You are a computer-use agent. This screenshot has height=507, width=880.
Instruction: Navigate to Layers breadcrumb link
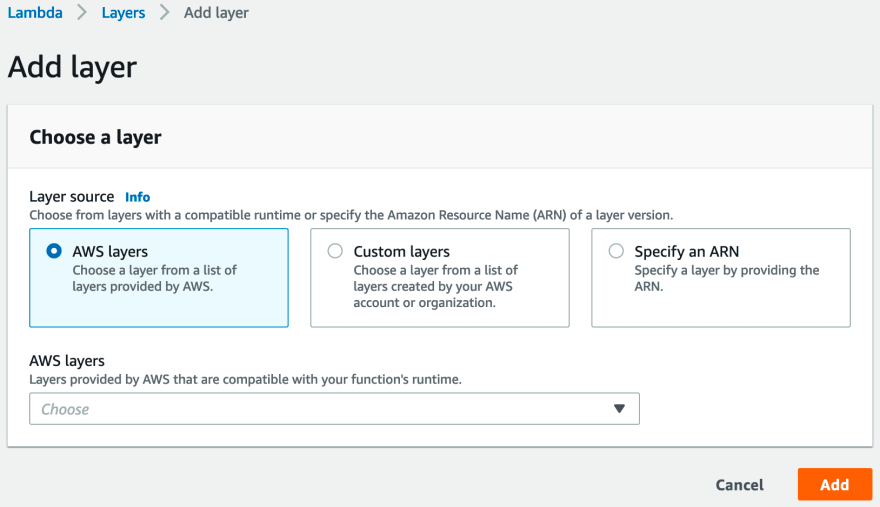coord(123,12)
